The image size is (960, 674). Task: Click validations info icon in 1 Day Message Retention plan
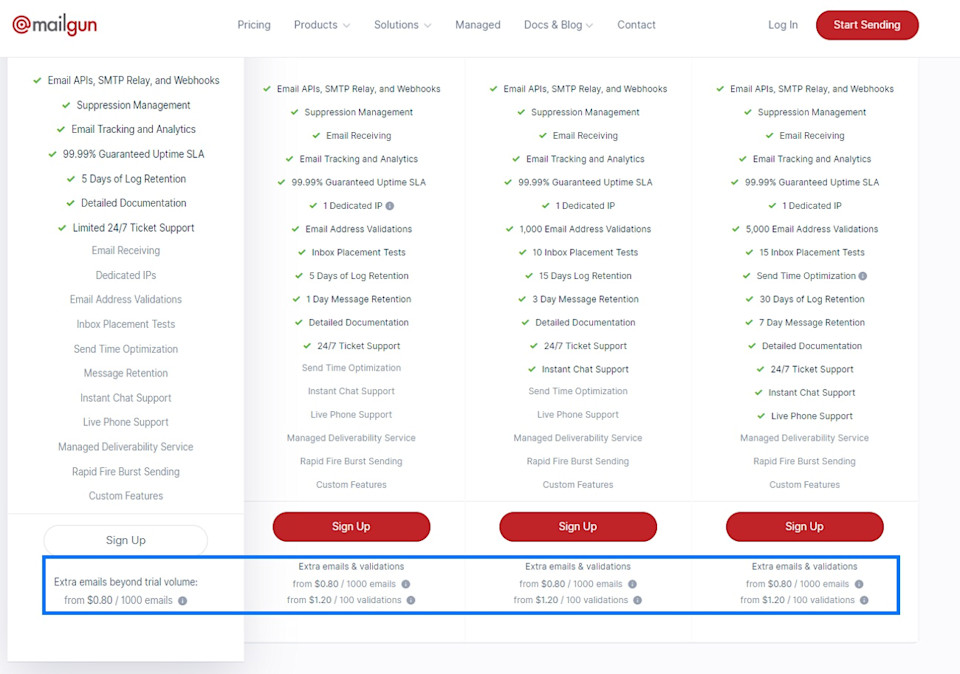pos(411,601)
